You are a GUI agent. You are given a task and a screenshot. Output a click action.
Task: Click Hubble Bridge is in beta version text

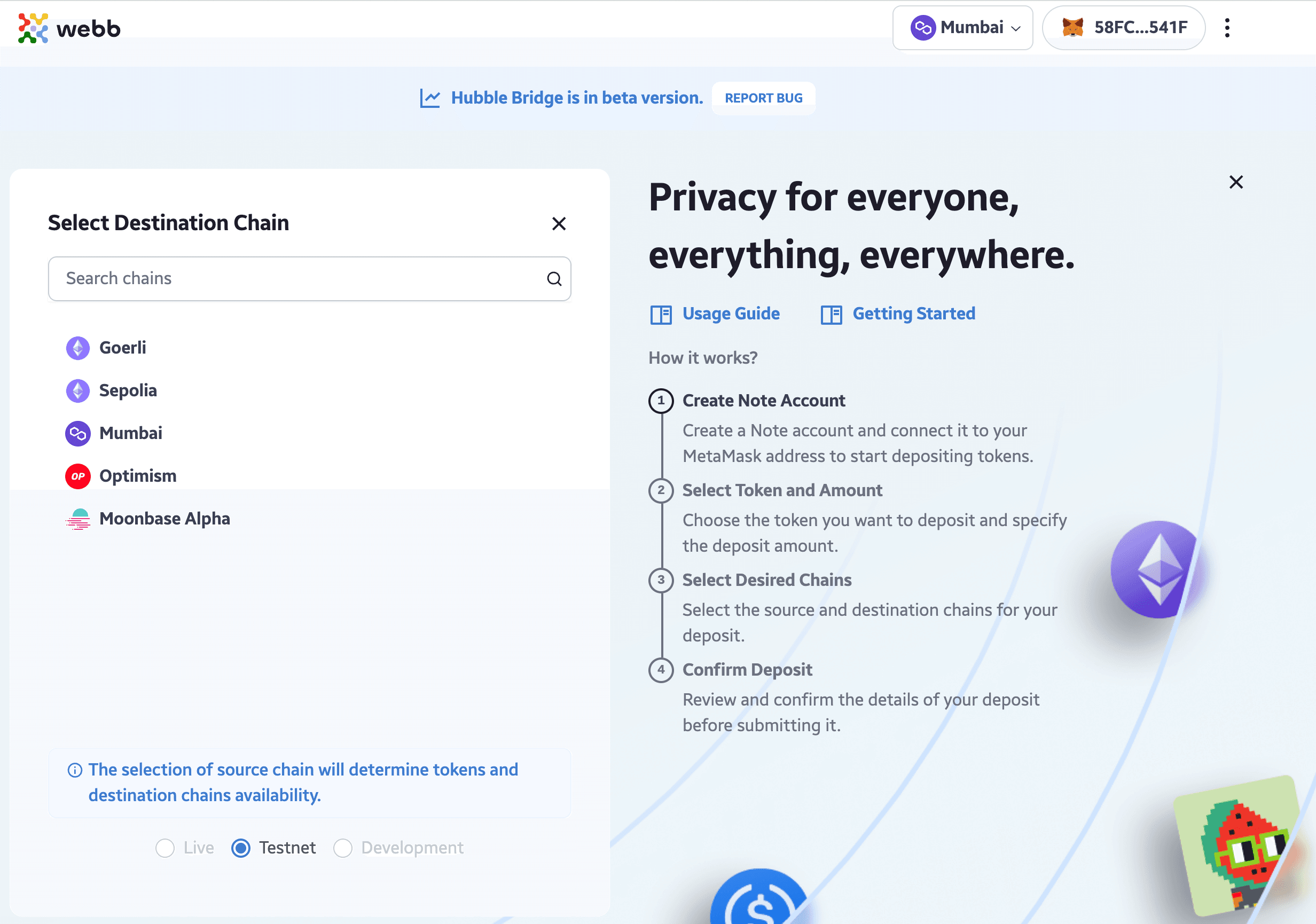click(577, 98)
